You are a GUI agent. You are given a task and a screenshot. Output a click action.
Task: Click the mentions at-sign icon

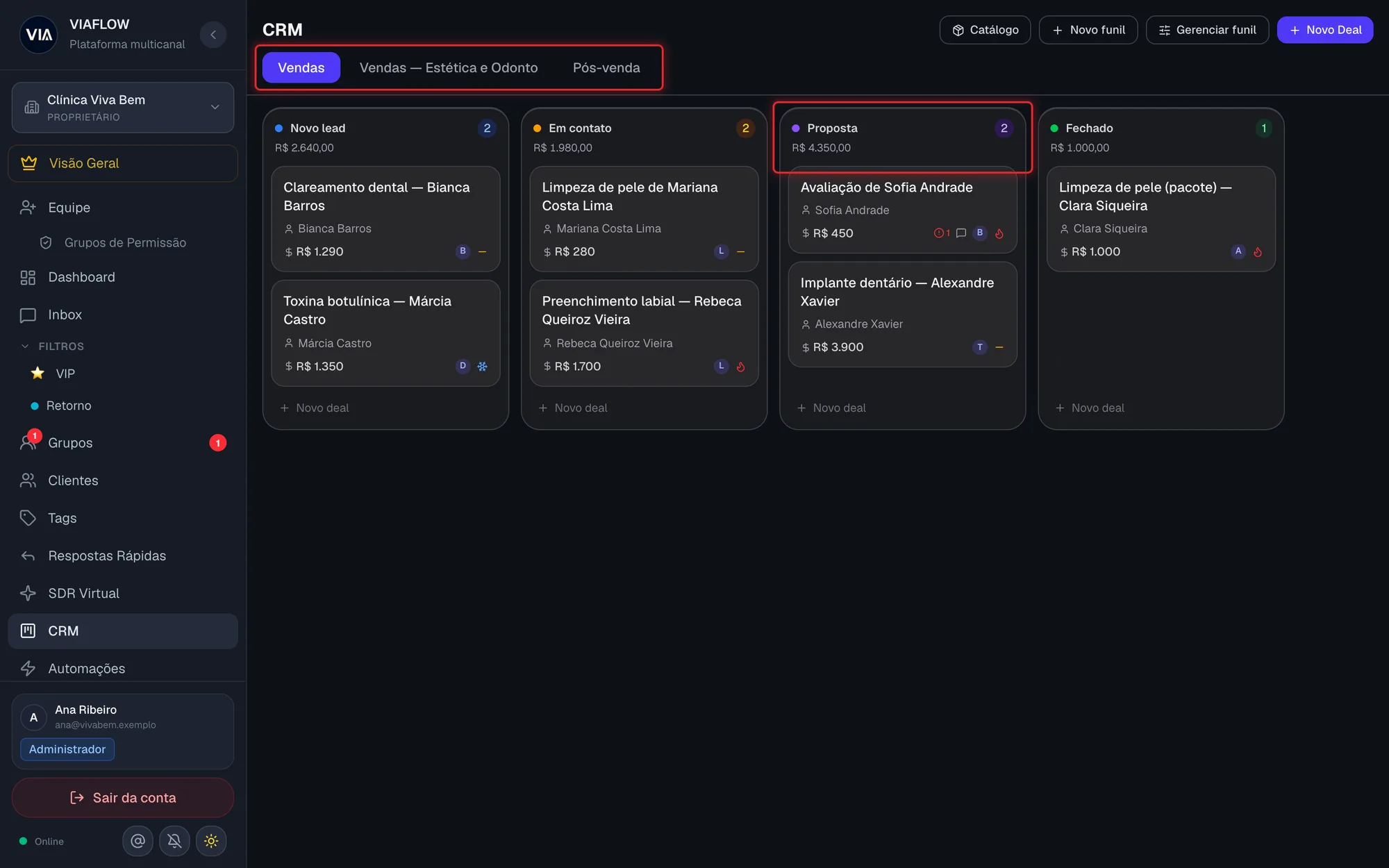coord(138,841)
